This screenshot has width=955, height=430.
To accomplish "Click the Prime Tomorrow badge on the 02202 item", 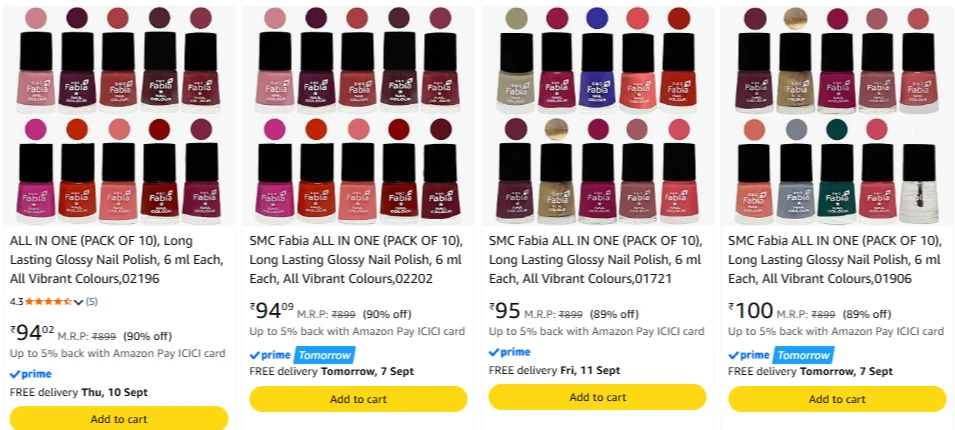I will (302, 355).
